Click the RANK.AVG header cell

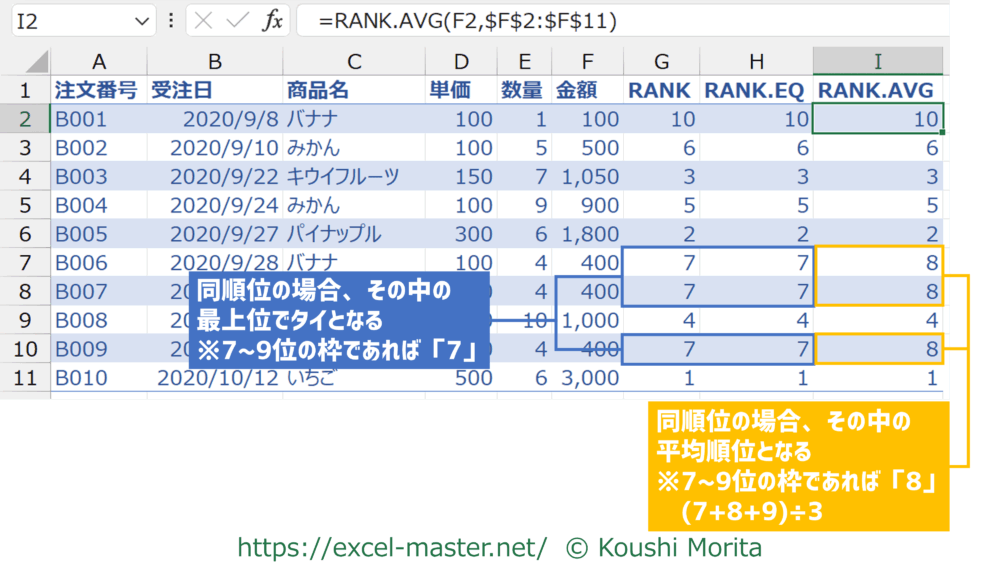tap(877, 90)
